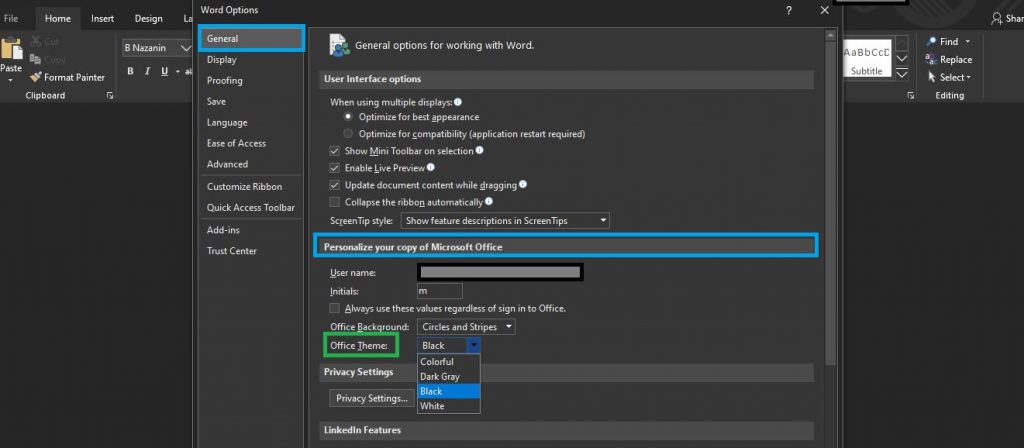Click info icon beside Update document content
This screenshot has width=1024, height=448.
pos(523,185)
